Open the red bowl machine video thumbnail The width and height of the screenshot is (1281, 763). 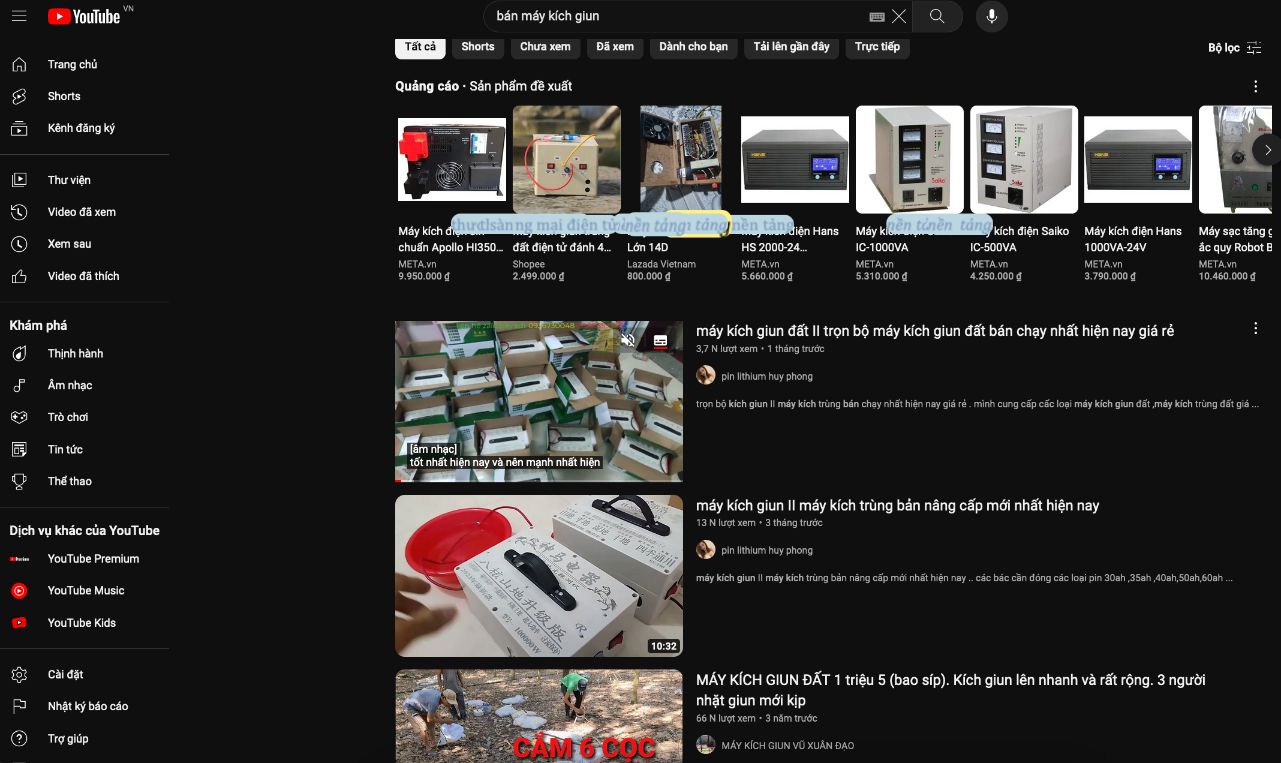coord(538,575)
